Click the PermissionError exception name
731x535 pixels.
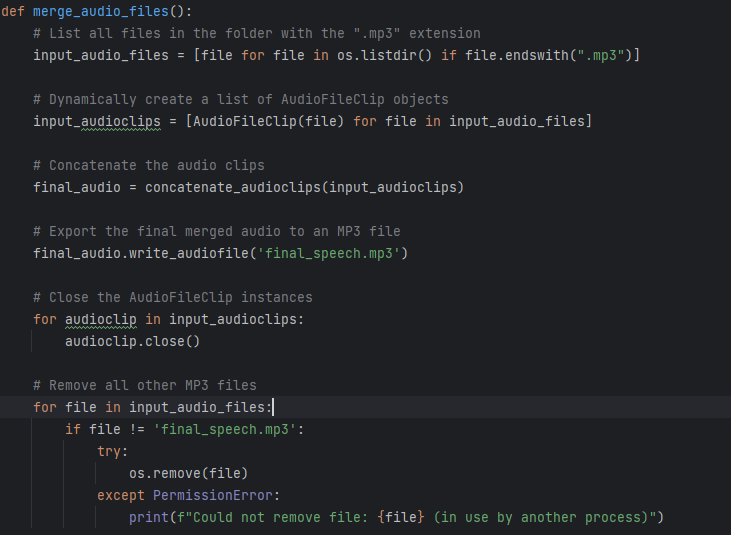(216, 495)
